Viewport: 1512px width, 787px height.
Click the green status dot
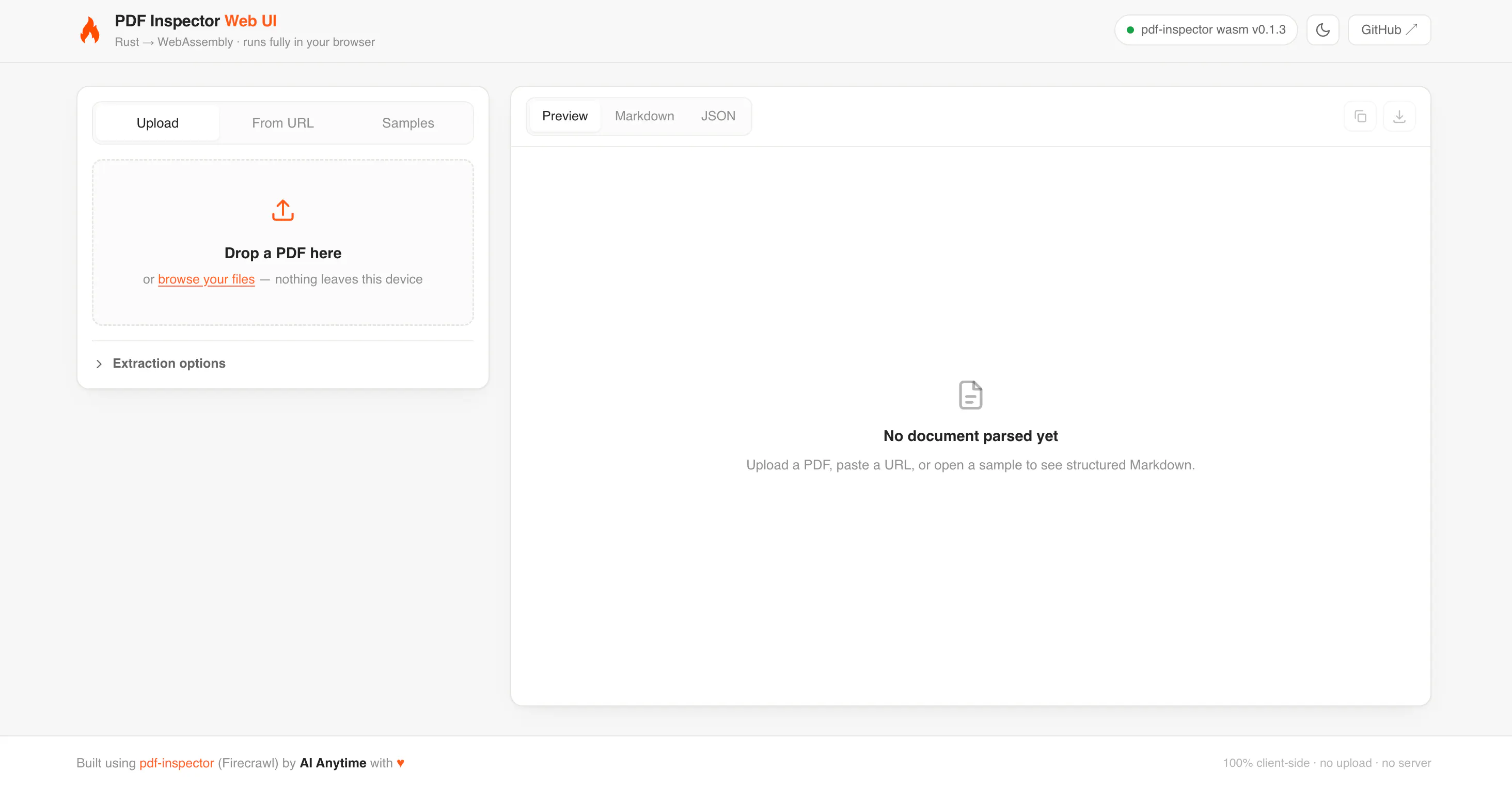[x=1130, y=30]
